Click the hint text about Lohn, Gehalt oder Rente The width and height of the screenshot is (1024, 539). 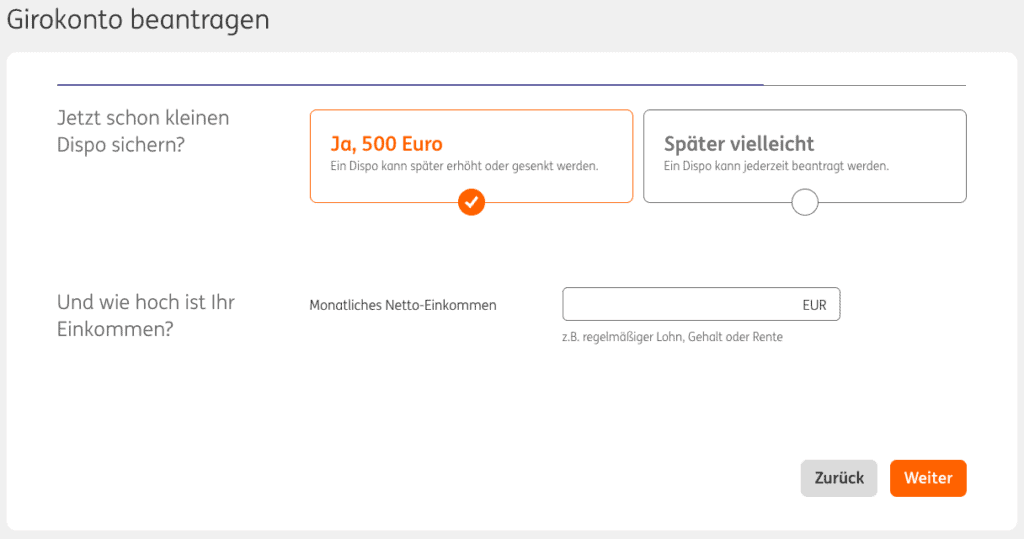click(672, 337)
